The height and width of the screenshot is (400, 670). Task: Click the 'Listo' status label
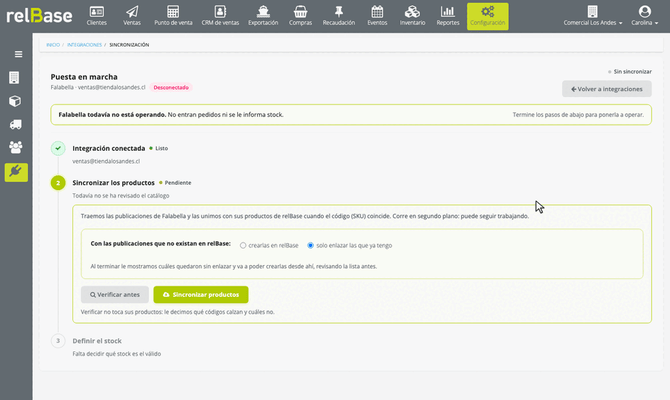click(162, 148)
